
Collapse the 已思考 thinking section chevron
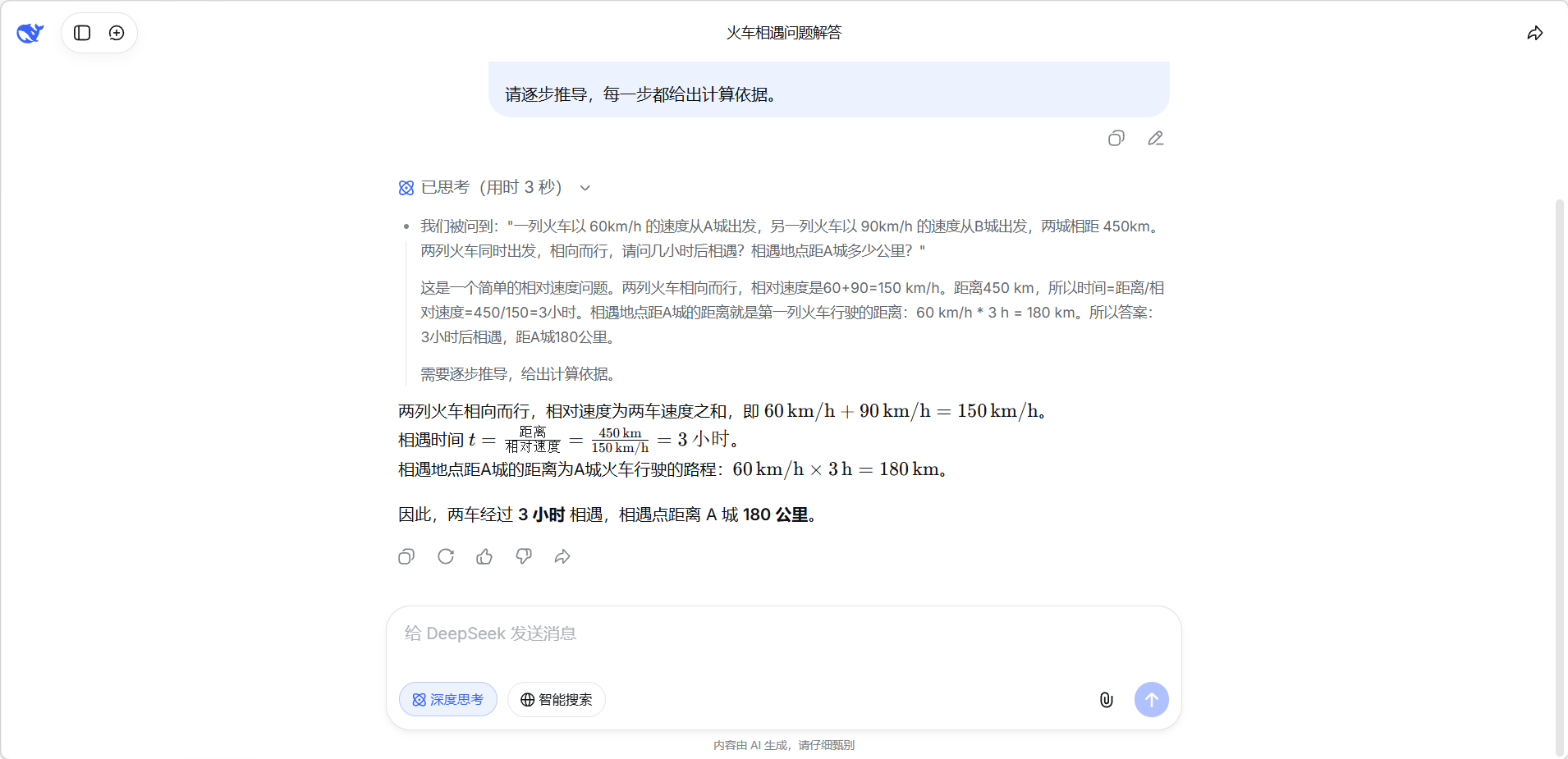[x=585, y=188]
